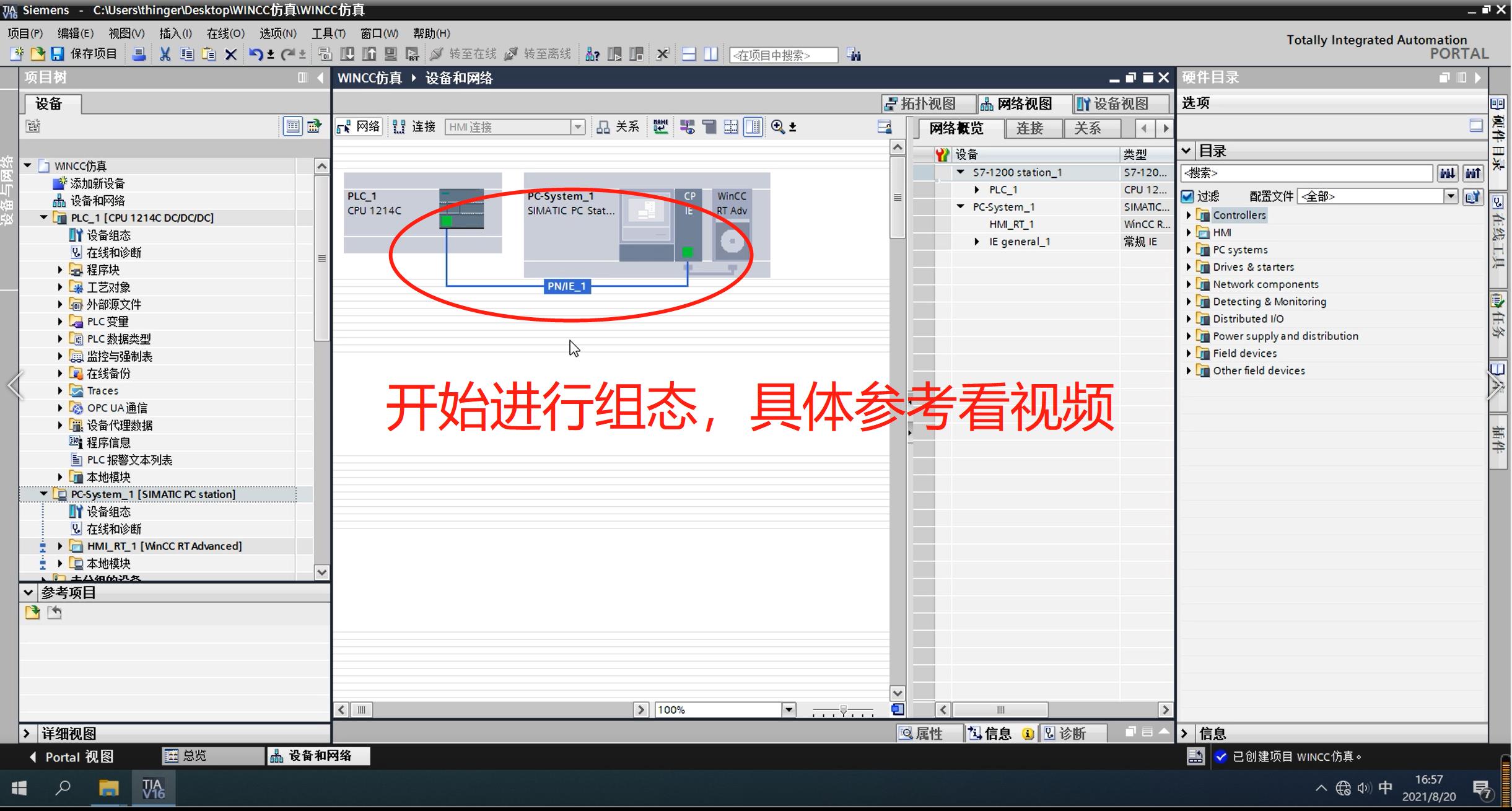This screenshot has height=811, width=1512.
Task: Expand the PC systems catalog folder
Action: point(1189,250)
